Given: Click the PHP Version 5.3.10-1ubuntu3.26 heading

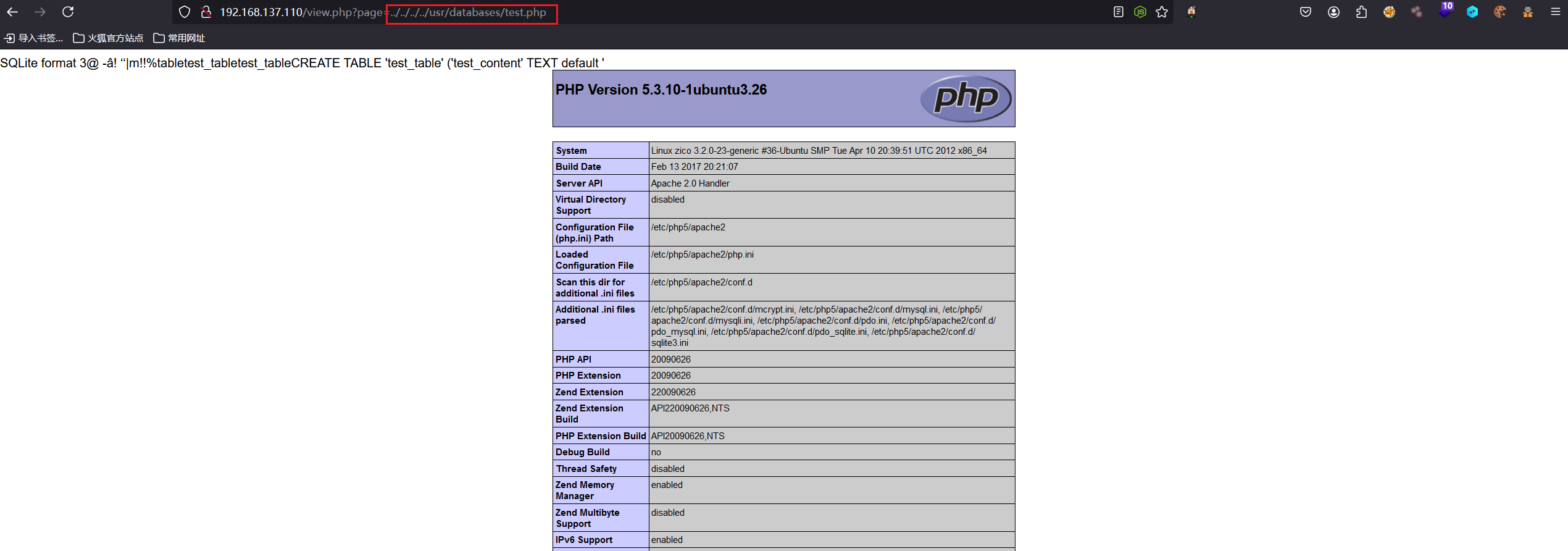Looking at the screenshot, I should (661, 90).
